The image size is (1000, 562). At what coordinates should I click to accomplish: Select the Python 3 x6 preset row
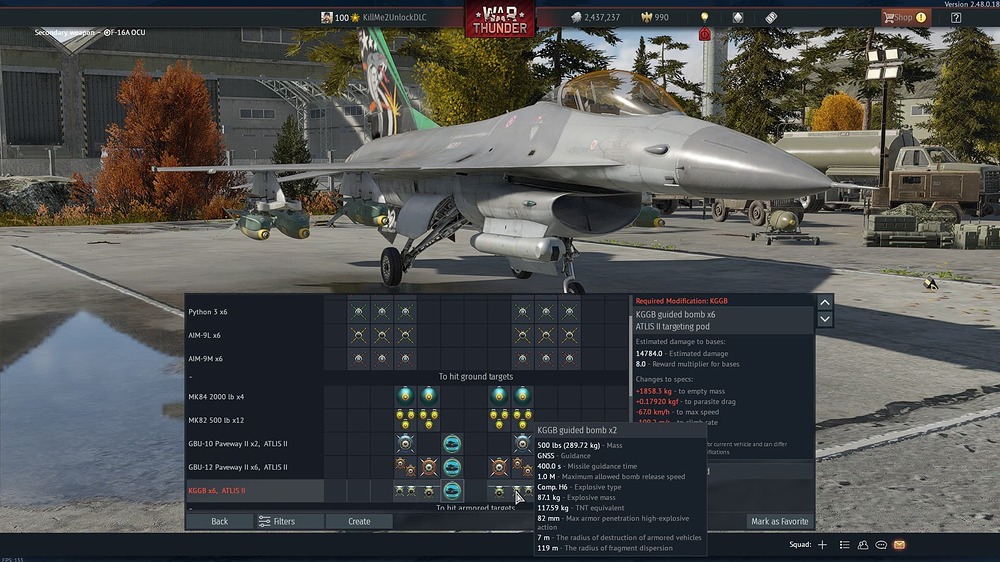tap(254, 312)
